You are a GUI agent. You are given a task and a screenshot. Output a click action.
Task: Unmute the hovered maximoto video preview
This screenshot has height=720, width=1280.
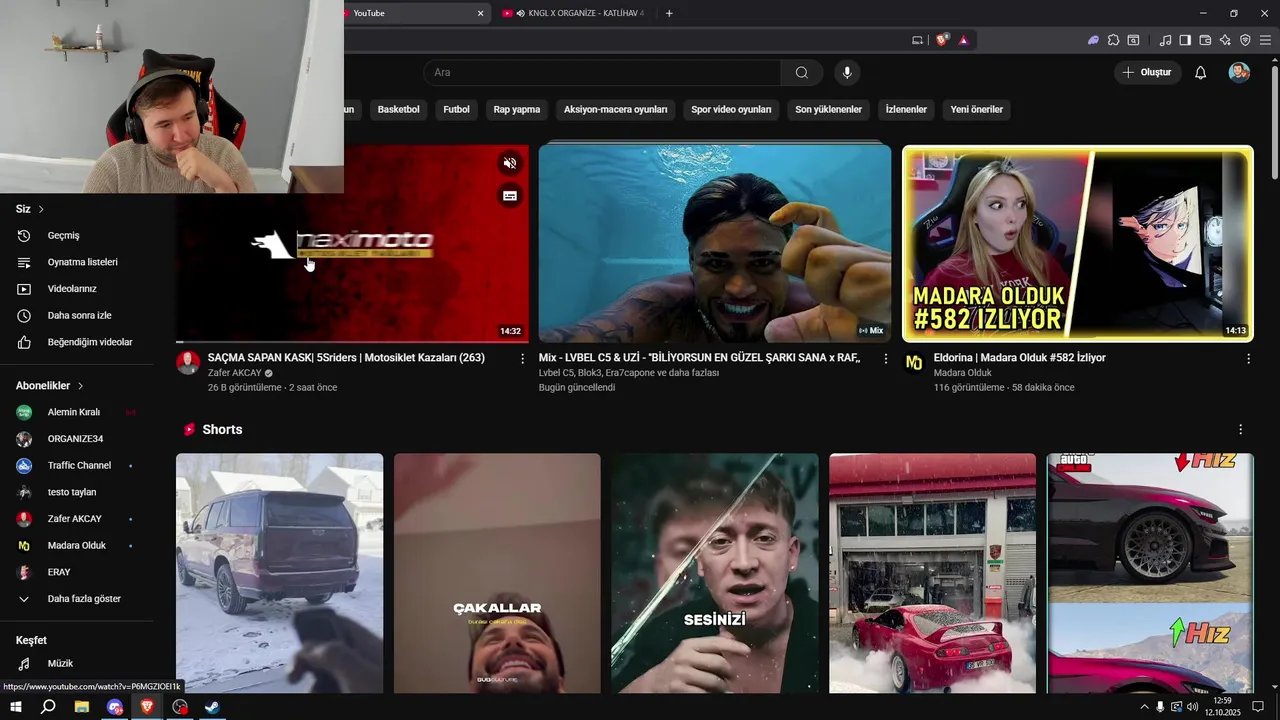pos(510,163)
